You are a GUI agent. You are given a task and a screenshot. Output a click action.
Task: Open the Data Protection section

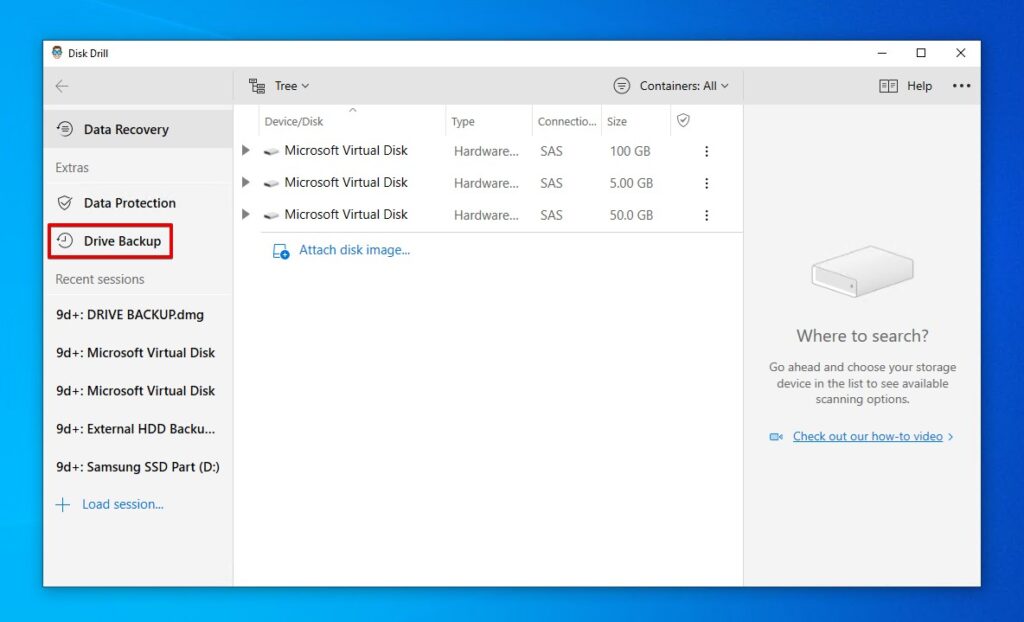128,203
